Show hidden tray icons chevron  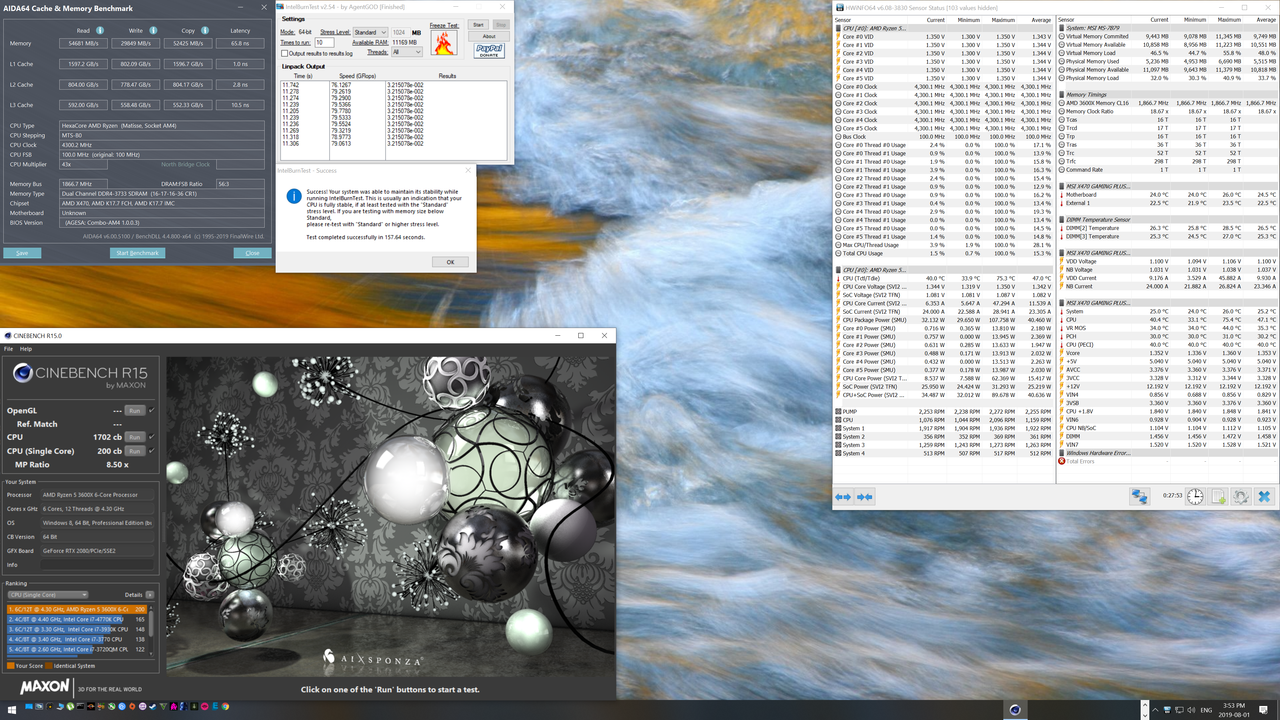coord(1155,710)
